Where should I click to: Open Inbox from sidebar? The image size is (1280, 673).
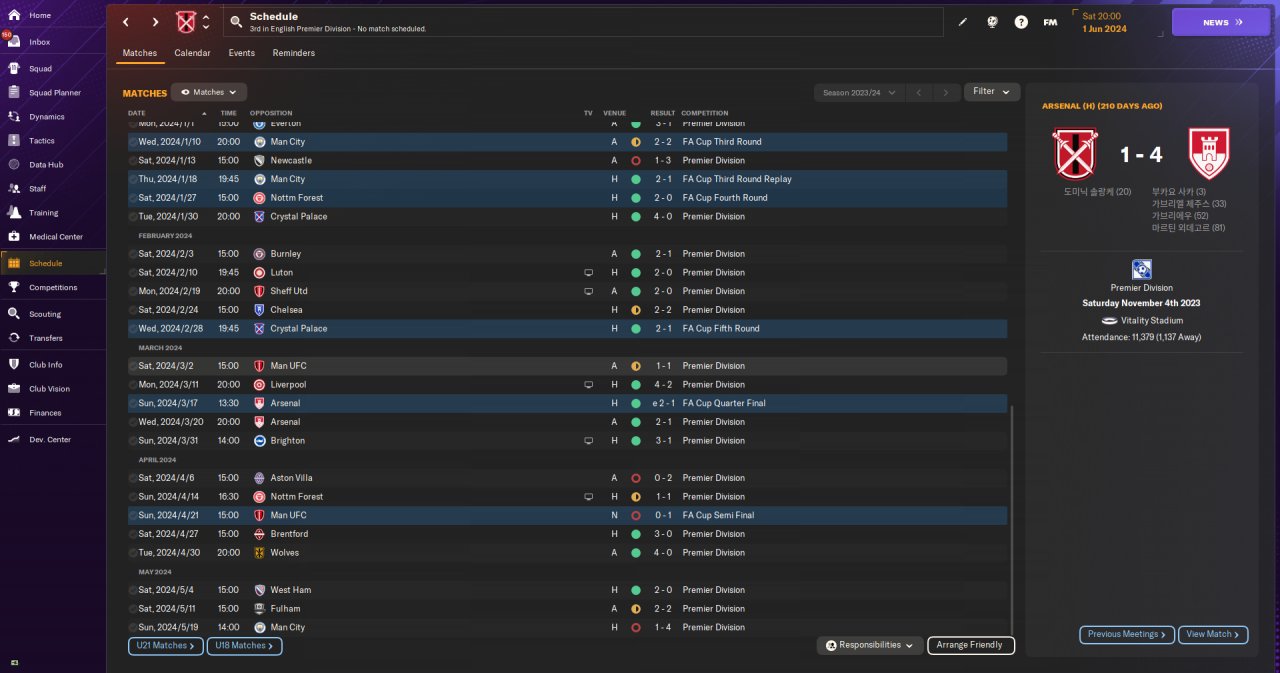[14, 42]
